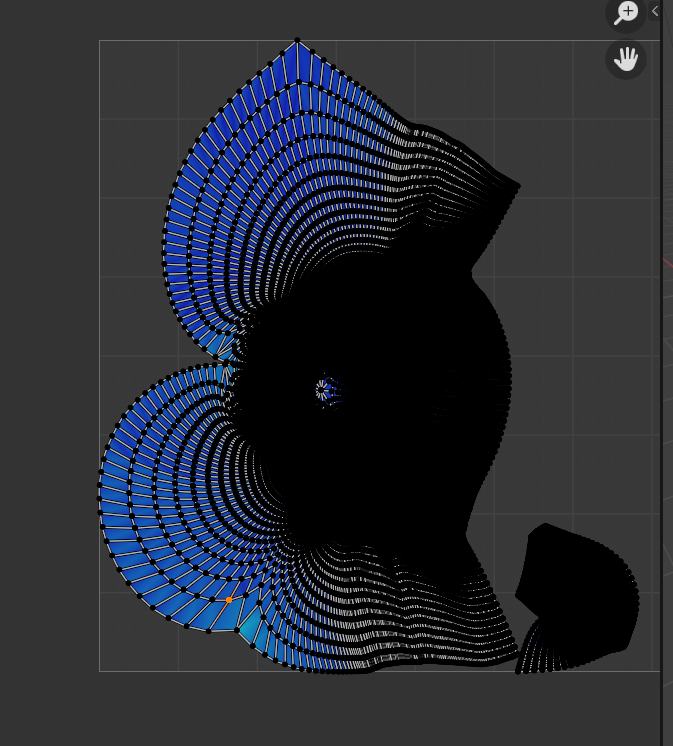Image resolution: width=673 pixels, height=746 pixels.
Task: Click the top-left corner of the UV bounds
Action: point(100,41)
